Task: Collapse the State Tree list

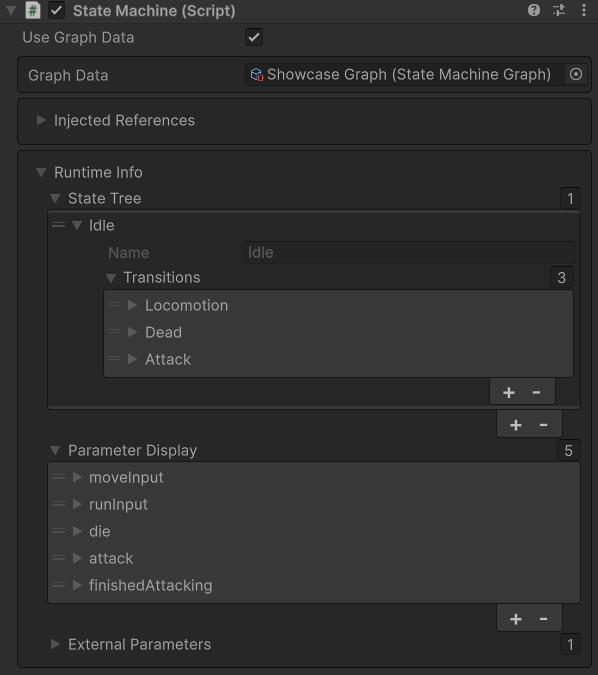Action: [55, 198]
